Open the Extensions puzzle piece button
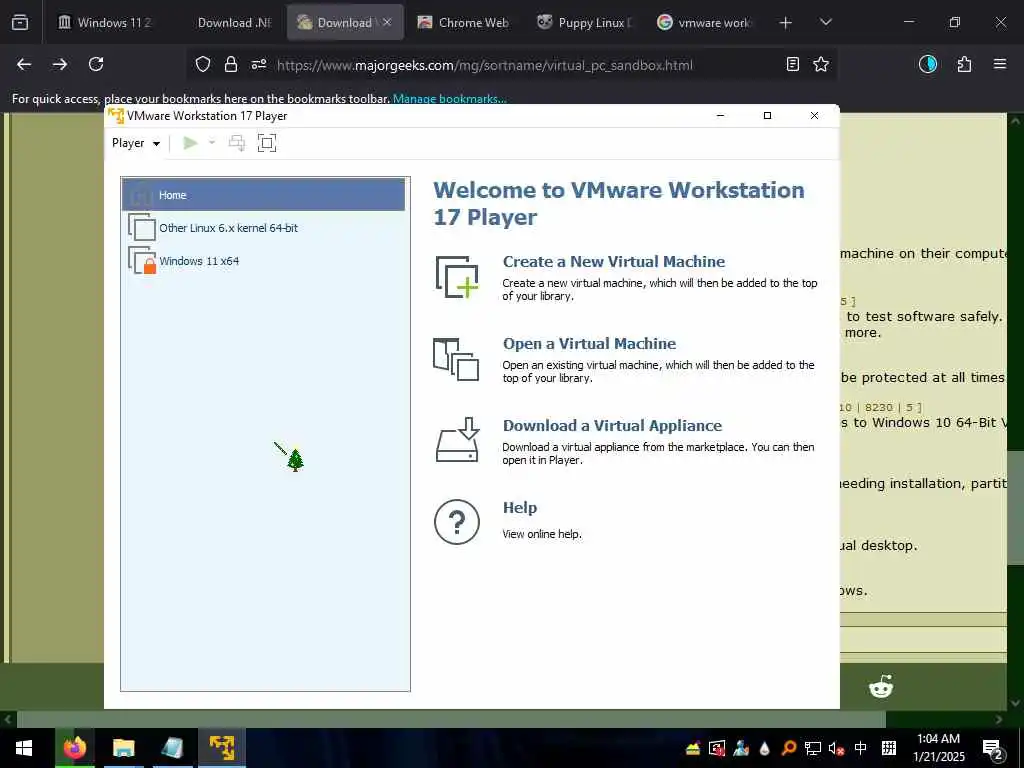The width and height of the screenshot is (1024, 768). (964, 64)
